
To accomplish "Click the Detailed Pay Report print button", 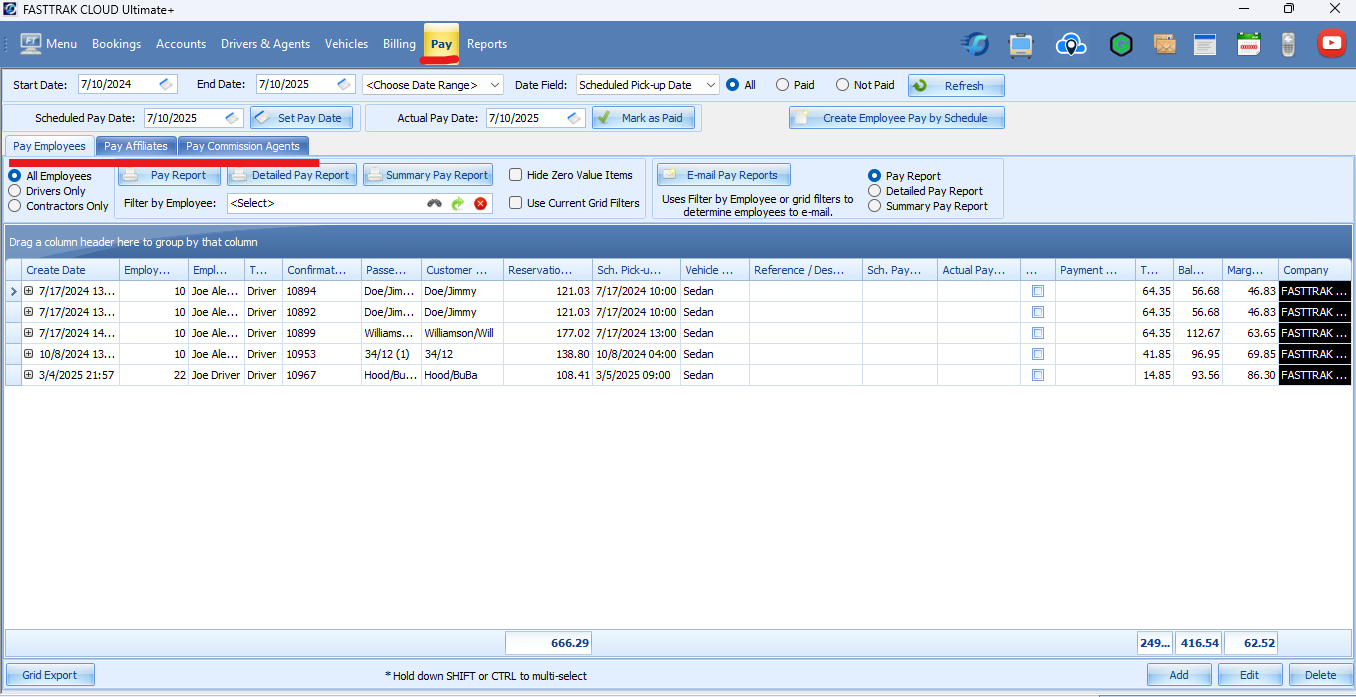I will (x=291, y=175).
